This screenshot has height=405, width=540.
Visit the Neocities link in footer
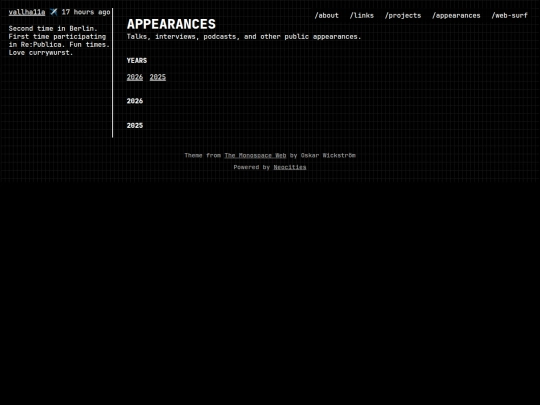click(290, 167)
